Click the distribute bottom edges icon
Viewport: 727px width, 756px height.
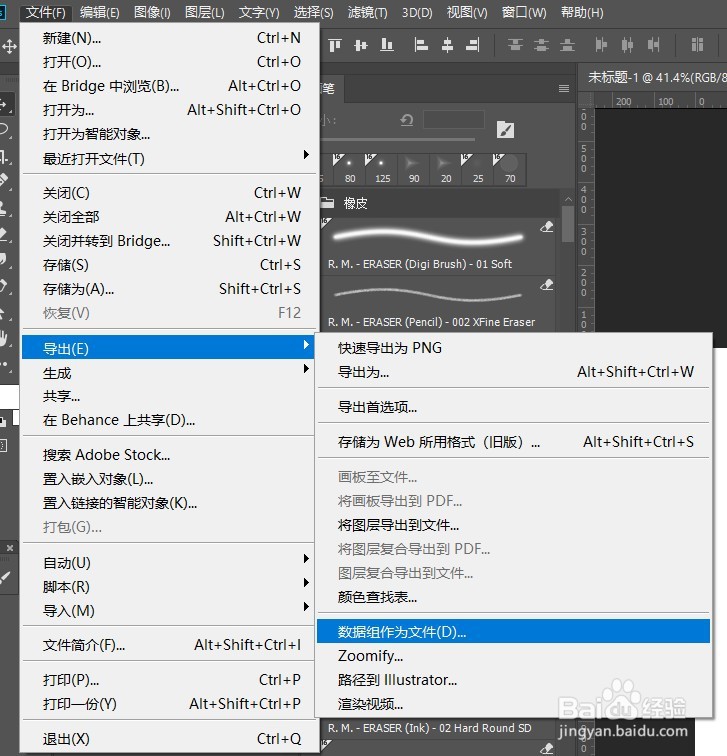click(x=567, y=45)
